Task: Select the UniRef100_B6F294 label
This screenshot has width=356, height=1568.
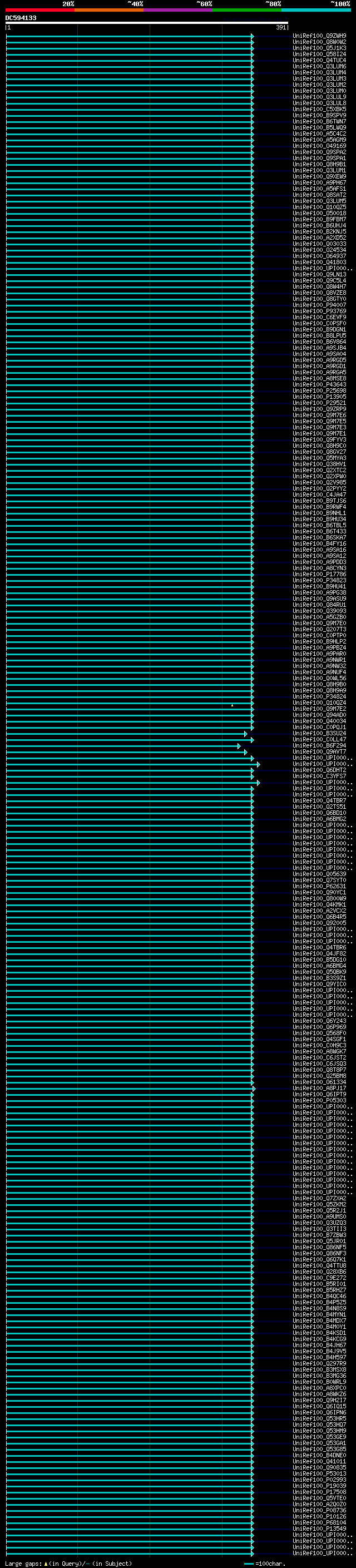Action: (x=319, y=746)
